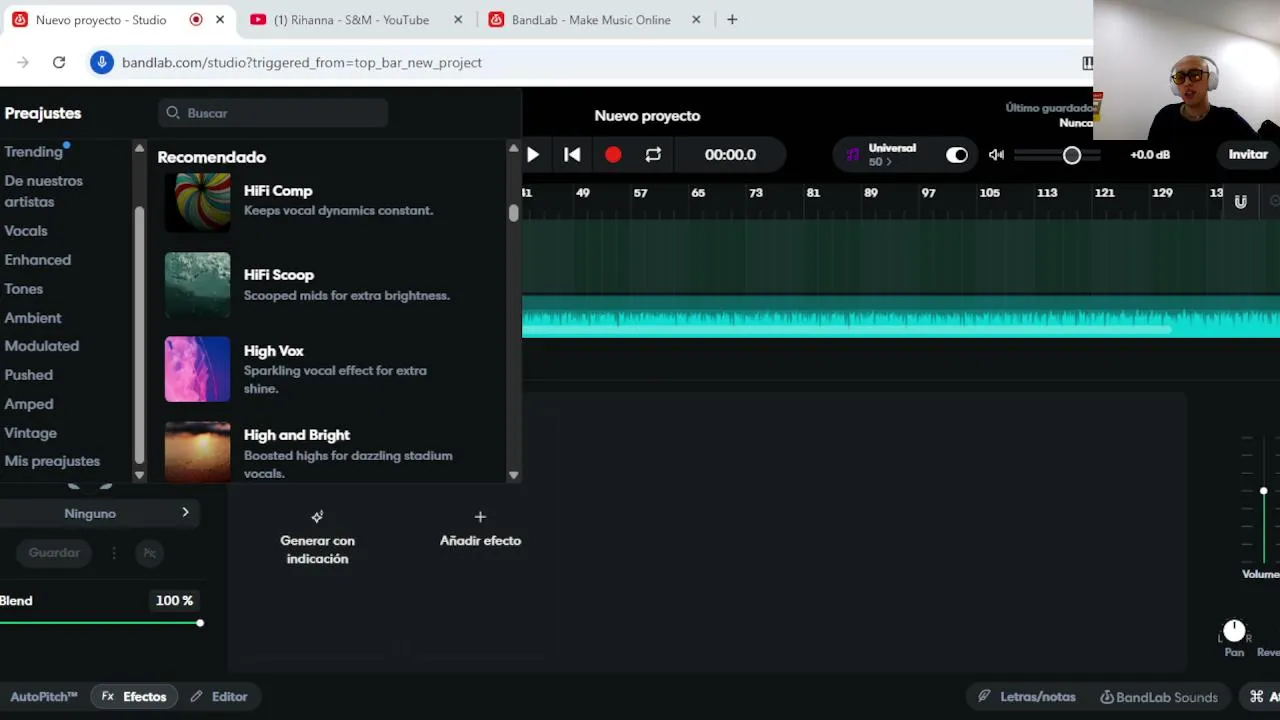The height and width of the screenshot is (720, 1280).
Task: Click the track Pan knob
Action: [1234, 631]
